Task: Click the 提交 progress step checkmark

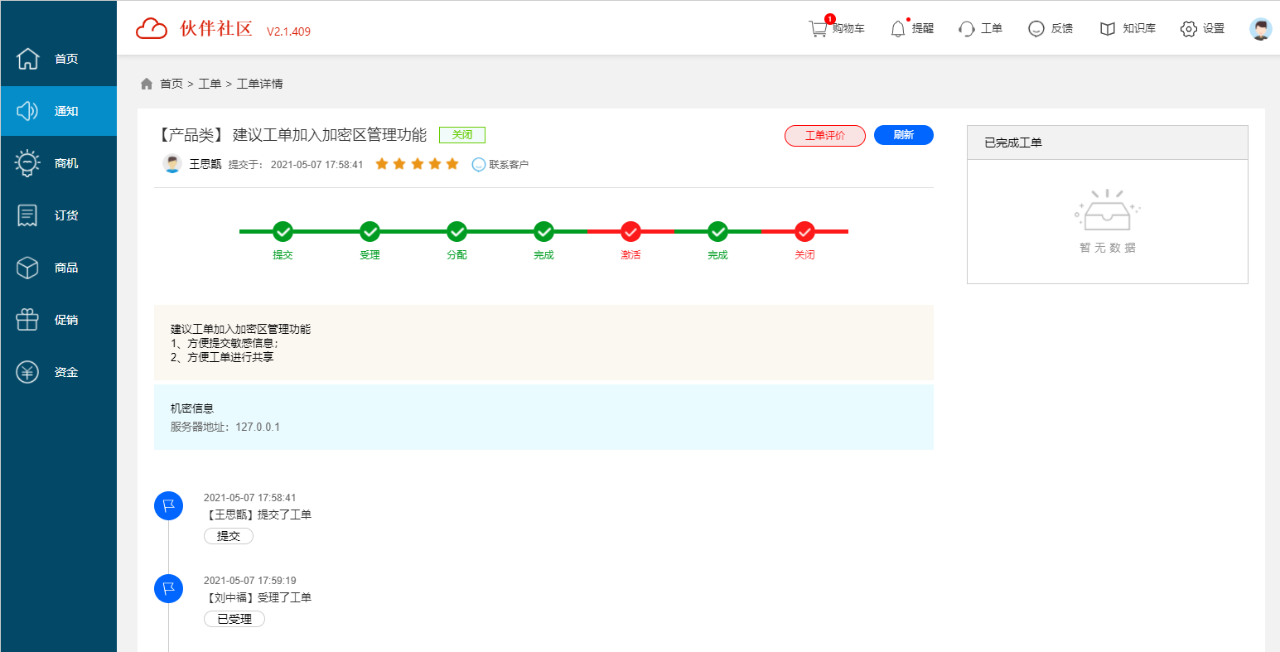Action: click(x=283, y=232)
